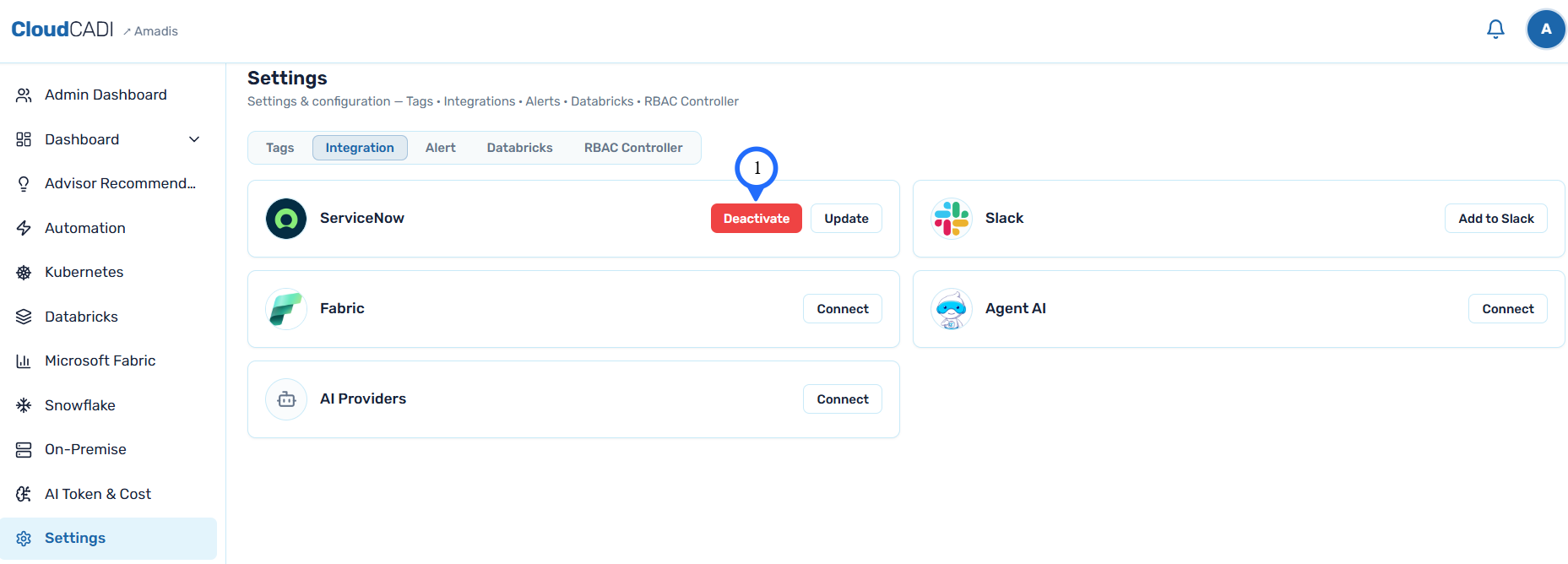Open the RBAC Controller tab
Screen dimensions: 1568x564
click(x=633, y=148)
